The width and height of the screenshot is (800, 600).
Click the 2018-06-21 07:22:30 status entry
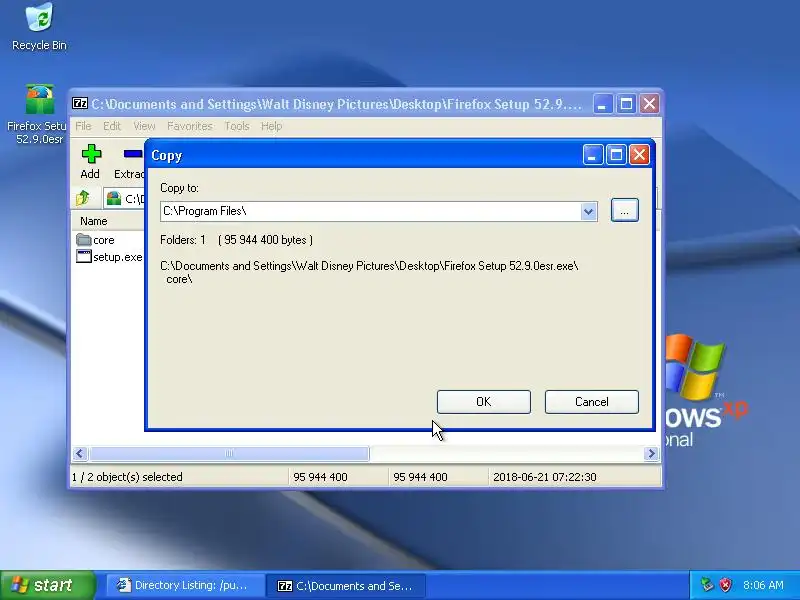(x=544, y=477)
